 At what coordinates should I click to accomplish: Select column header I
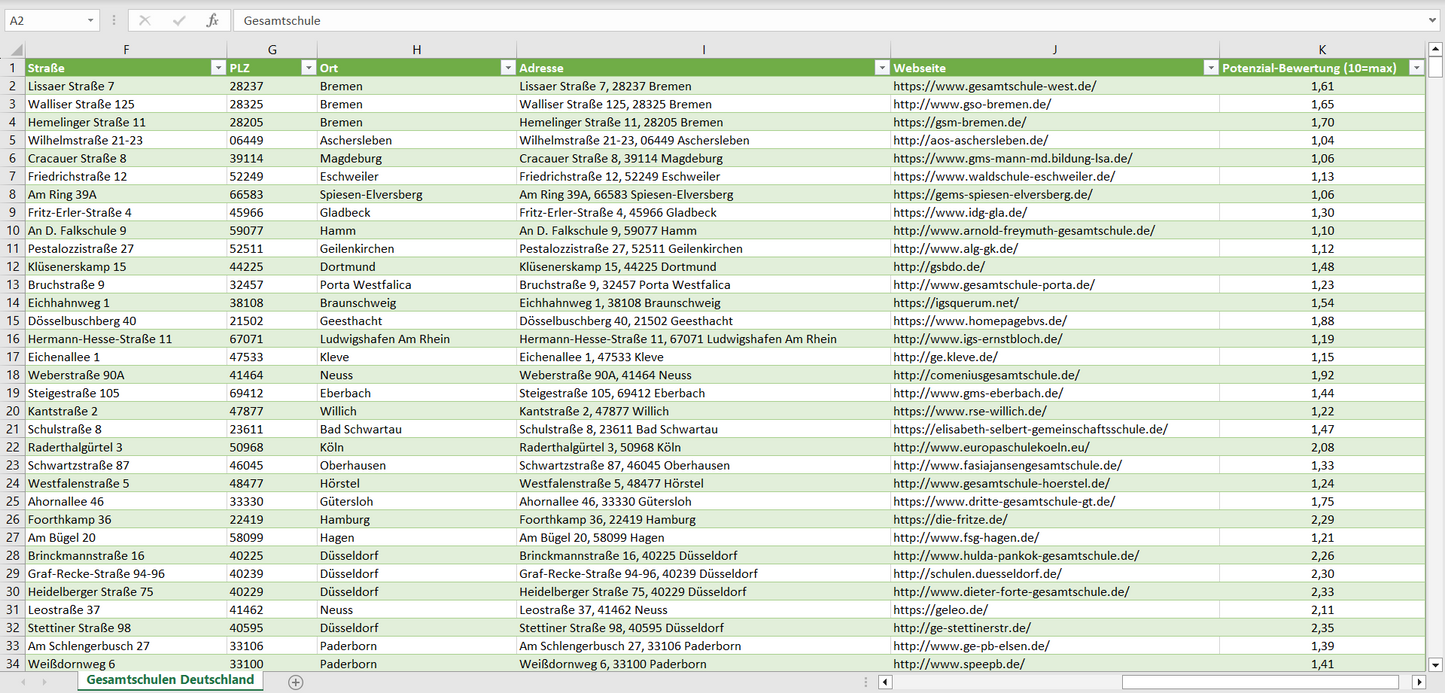pos(704,49)
